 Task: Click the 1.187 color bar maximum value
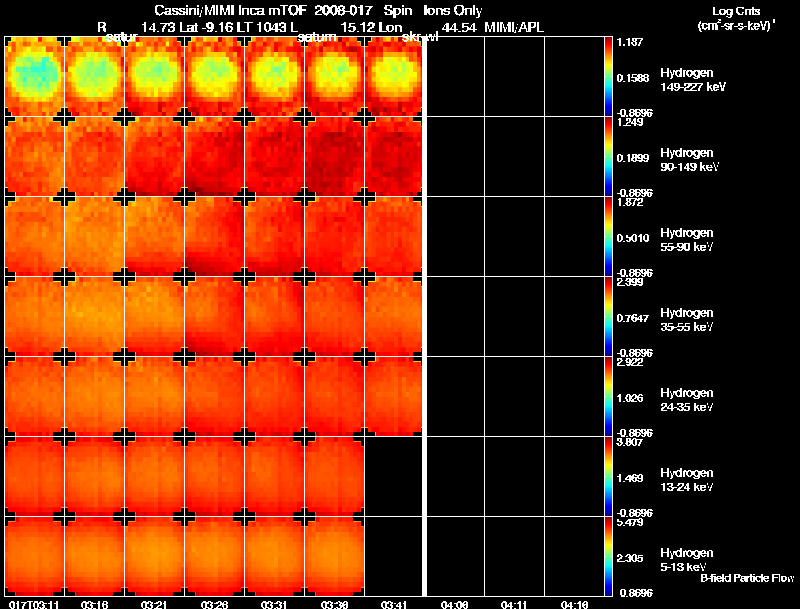coord(630,42)
